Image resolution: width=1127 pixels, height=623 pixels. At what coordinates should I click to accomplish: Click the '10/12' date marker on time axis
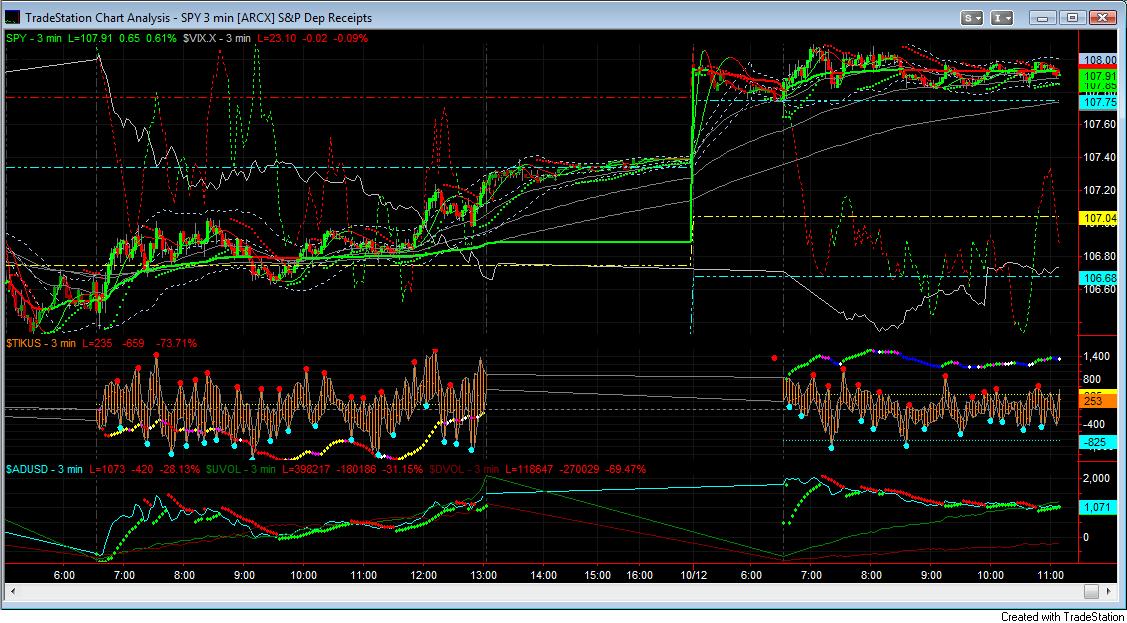[x=693, y=575]
